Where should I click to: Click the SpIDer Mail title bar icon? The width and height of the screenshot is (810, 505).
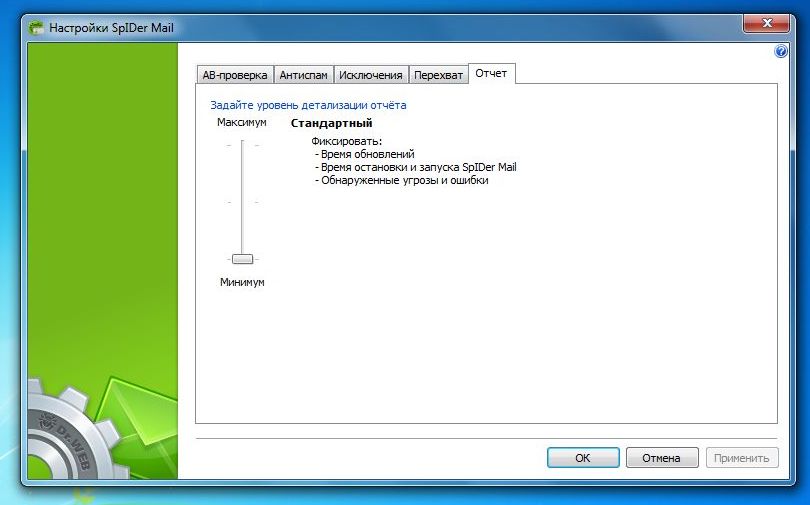[x=36, y=28]
